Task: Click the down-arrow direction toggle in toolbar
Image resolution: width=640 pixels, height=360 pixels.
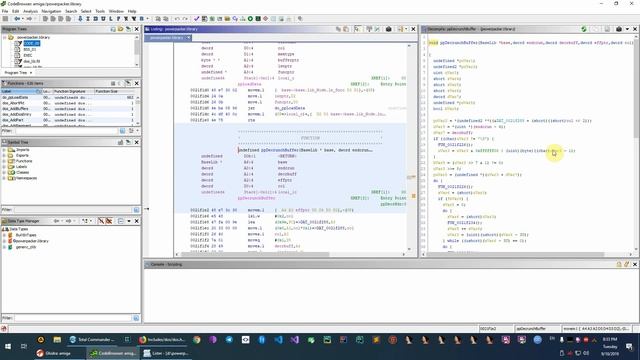Action: [80, 19]
